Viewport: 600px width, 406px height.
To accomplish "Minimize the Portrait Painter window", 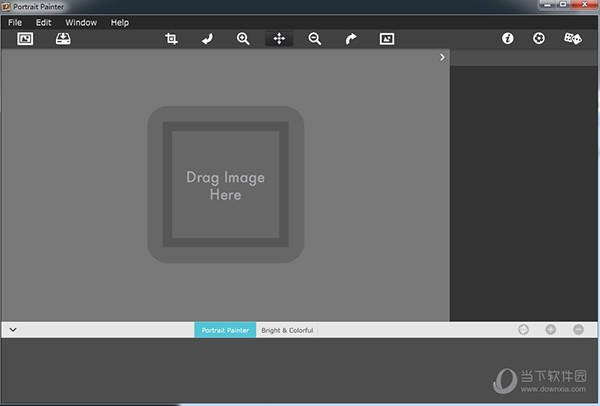I will 548,5.
